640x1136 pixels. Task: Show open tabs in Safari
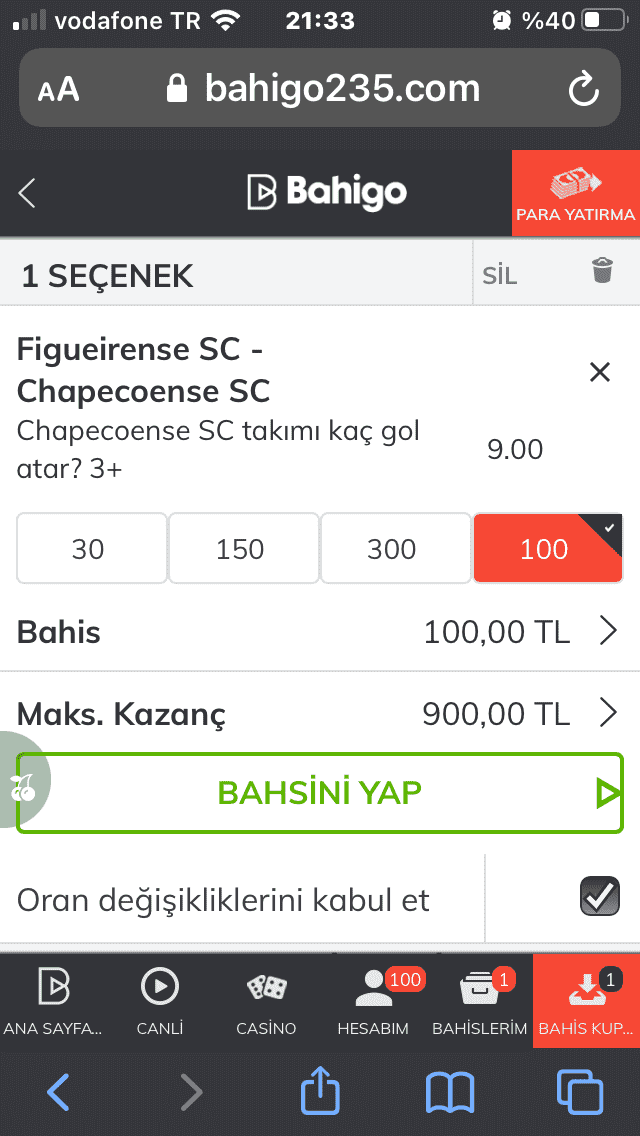coord(579,1093)
